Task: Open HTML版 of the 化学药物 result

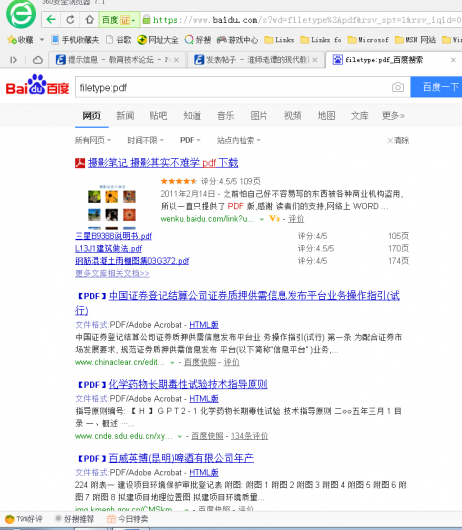Action: pyautogui.click(x=204, y=399)
